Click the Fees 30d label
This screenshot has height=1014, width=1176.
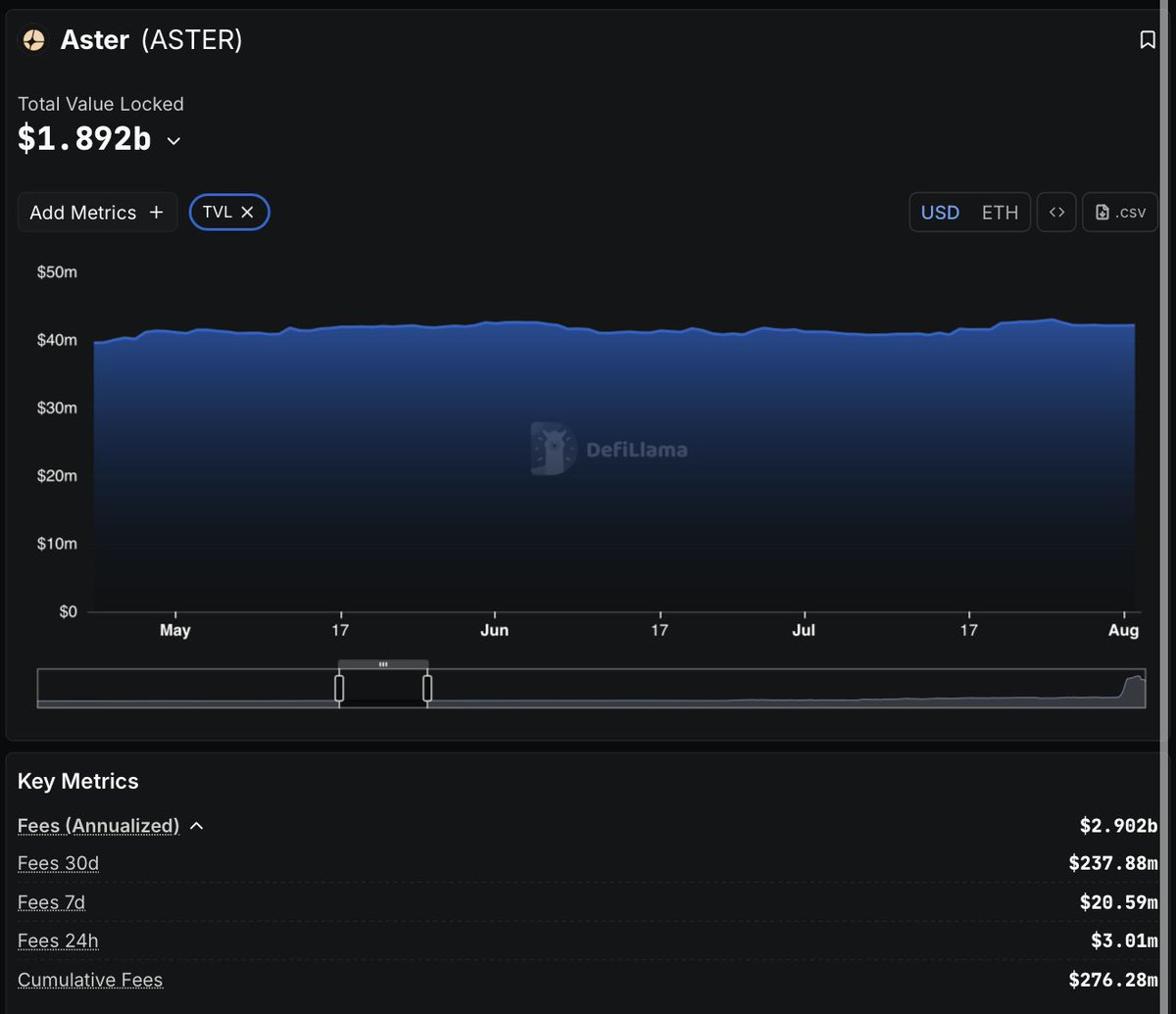pos(58,863)
